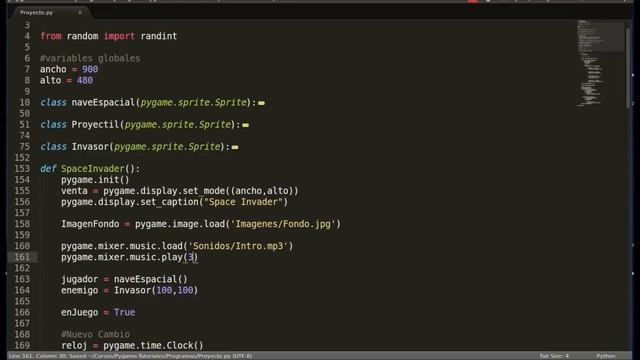Image resolution: width=640 pixels, height=360 pixels.
Task: Click the 'Imagenes/Fondo.jpg' string
Action: coord(283,224)
